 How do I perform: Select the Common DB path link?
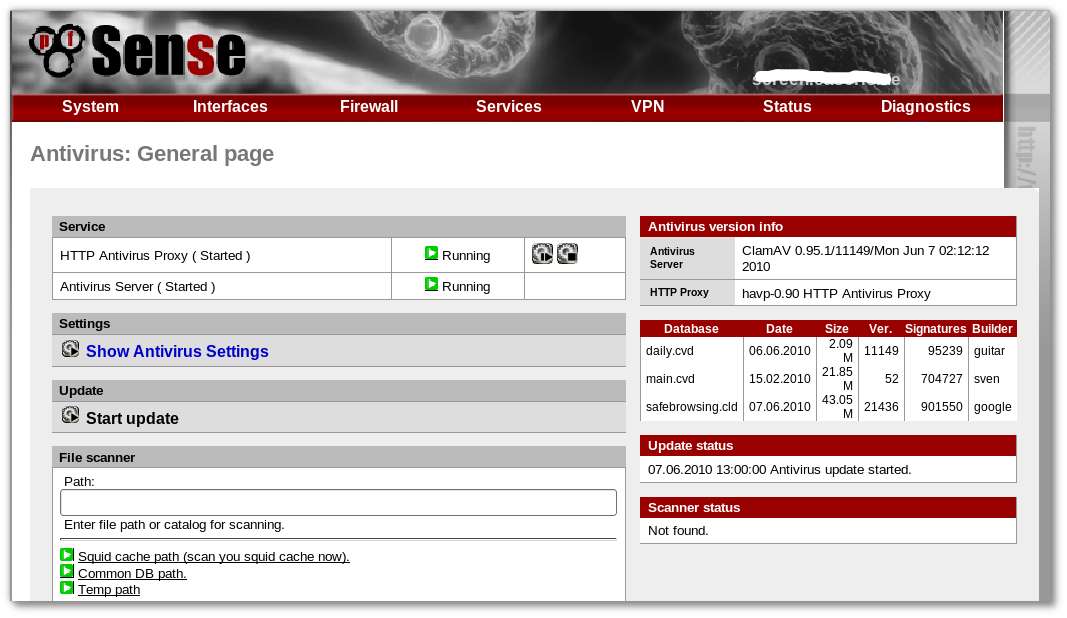132,574
